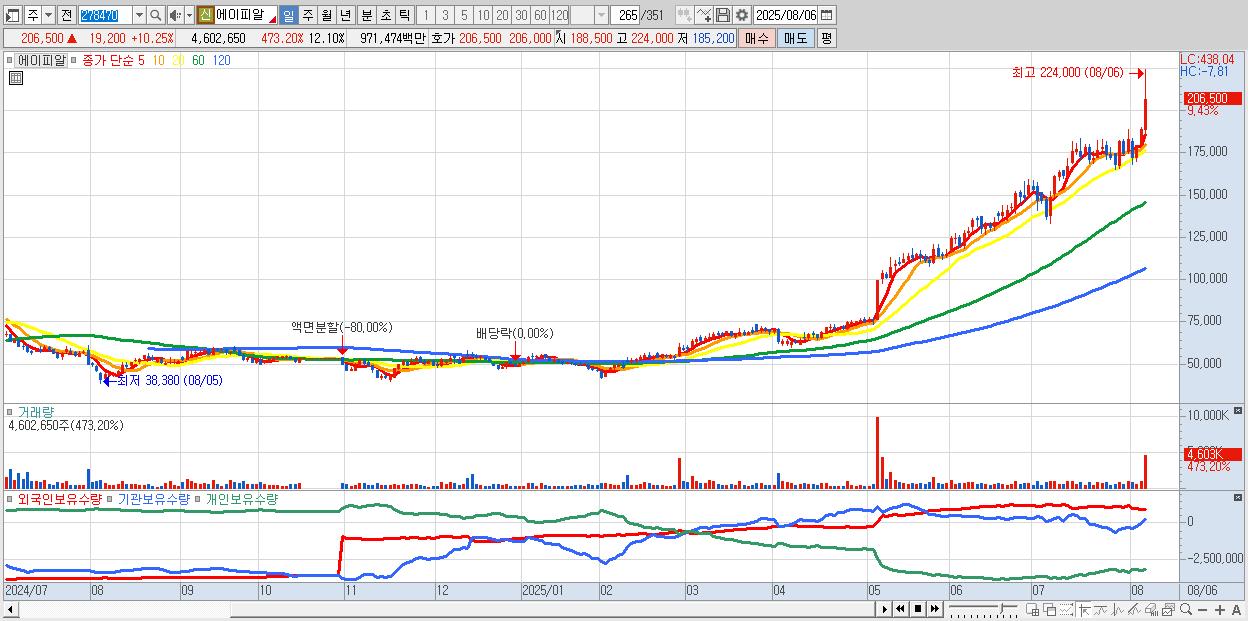1248x621 pixels.
Task: Click the crosshair cursor tool icon in bottom toolbar
Action: click(1084, 609)
